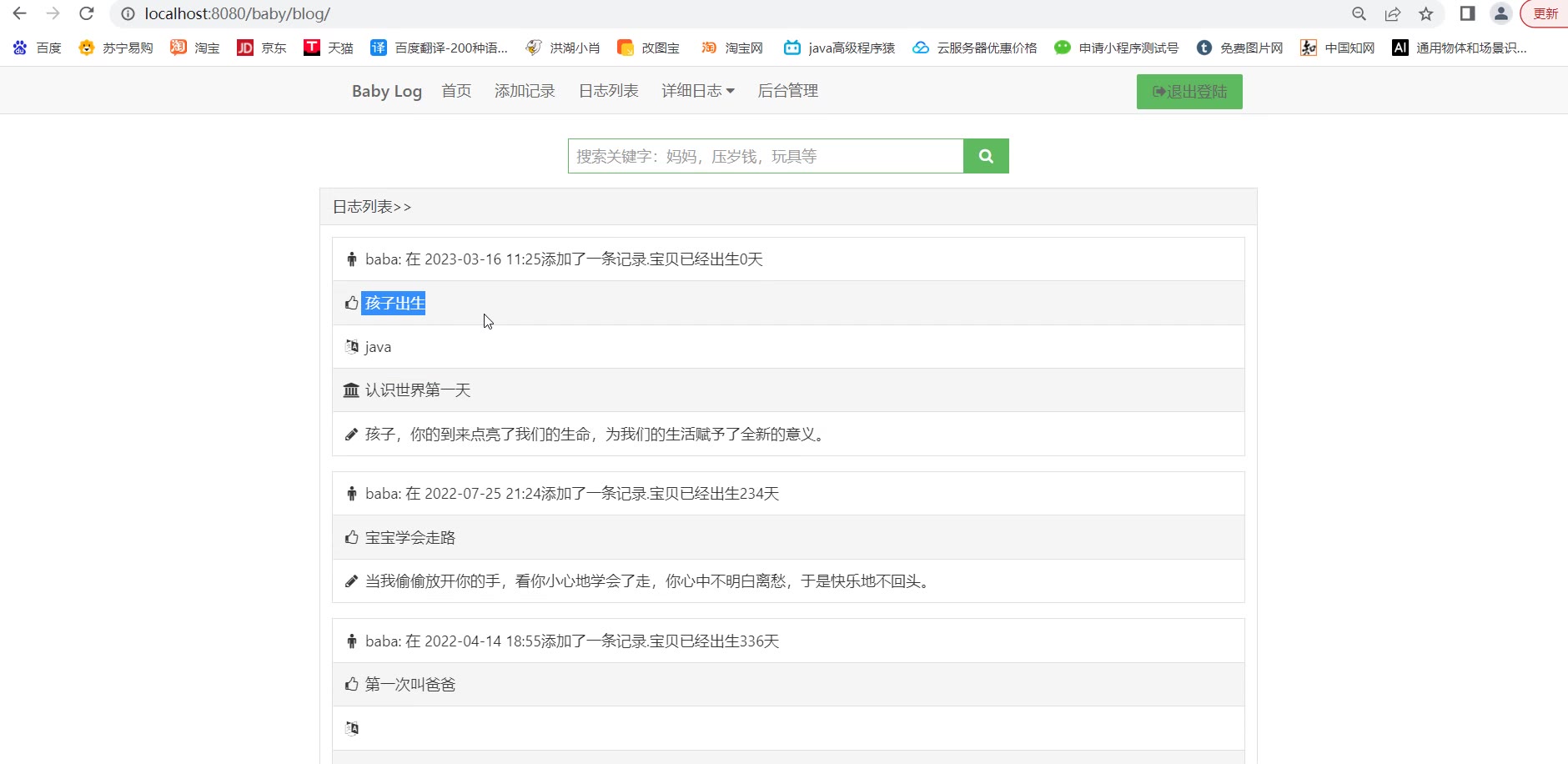The width and height of the screenshot is (1568, 764).
Task: Click the 更新 browser update button
Action: pos(1545,13)
